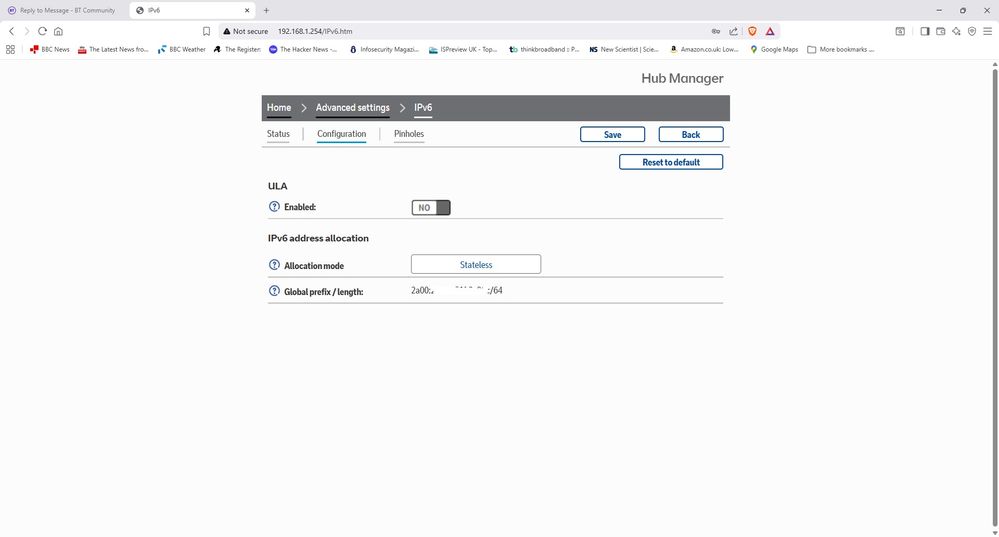Click the ULA Enabled help question-mark icon
The height and width of the screenshot is (537, 999).
[x=274, y=207]
